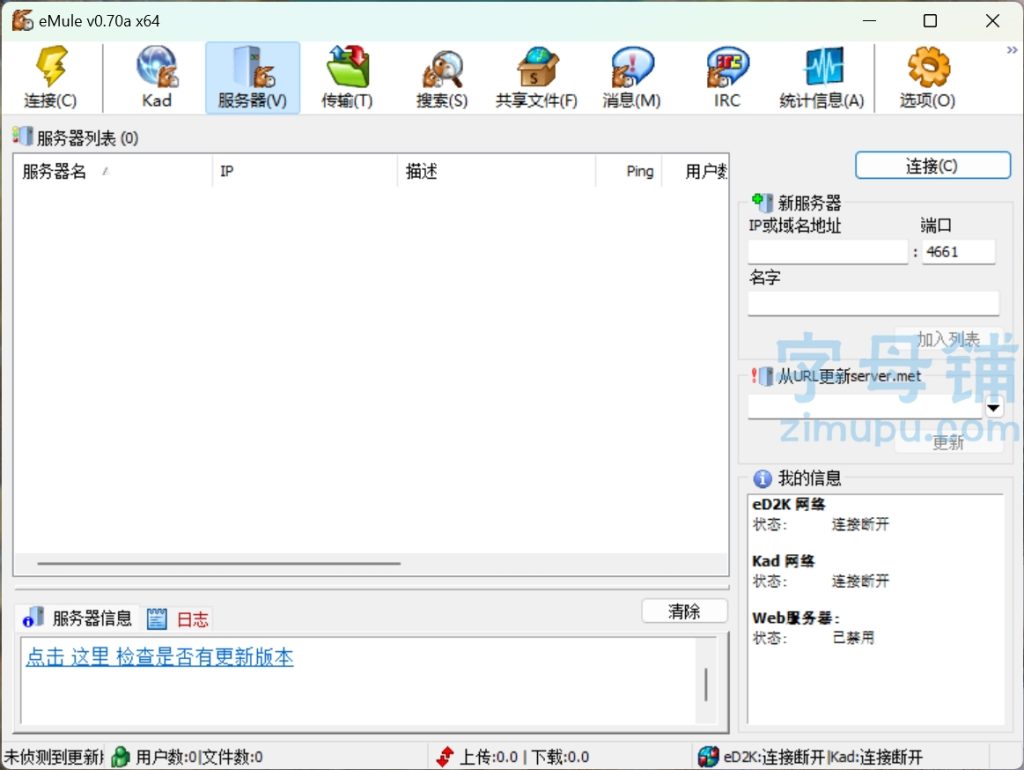Image resolution: width=1024 pixels, height=770 pixels.
Task: Sort by Users (用户数) column header
Action: coord(695,171)
